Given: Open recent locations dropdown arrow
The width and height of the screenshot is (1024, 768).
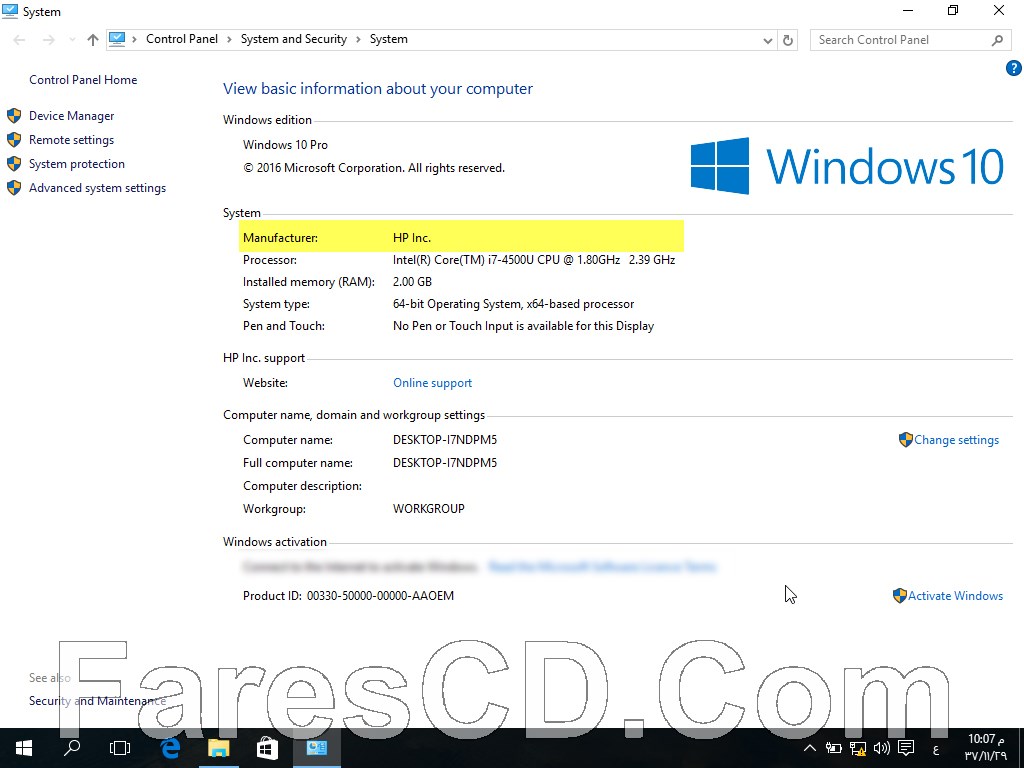Looking at the screenshot, I should click(72, 40).
